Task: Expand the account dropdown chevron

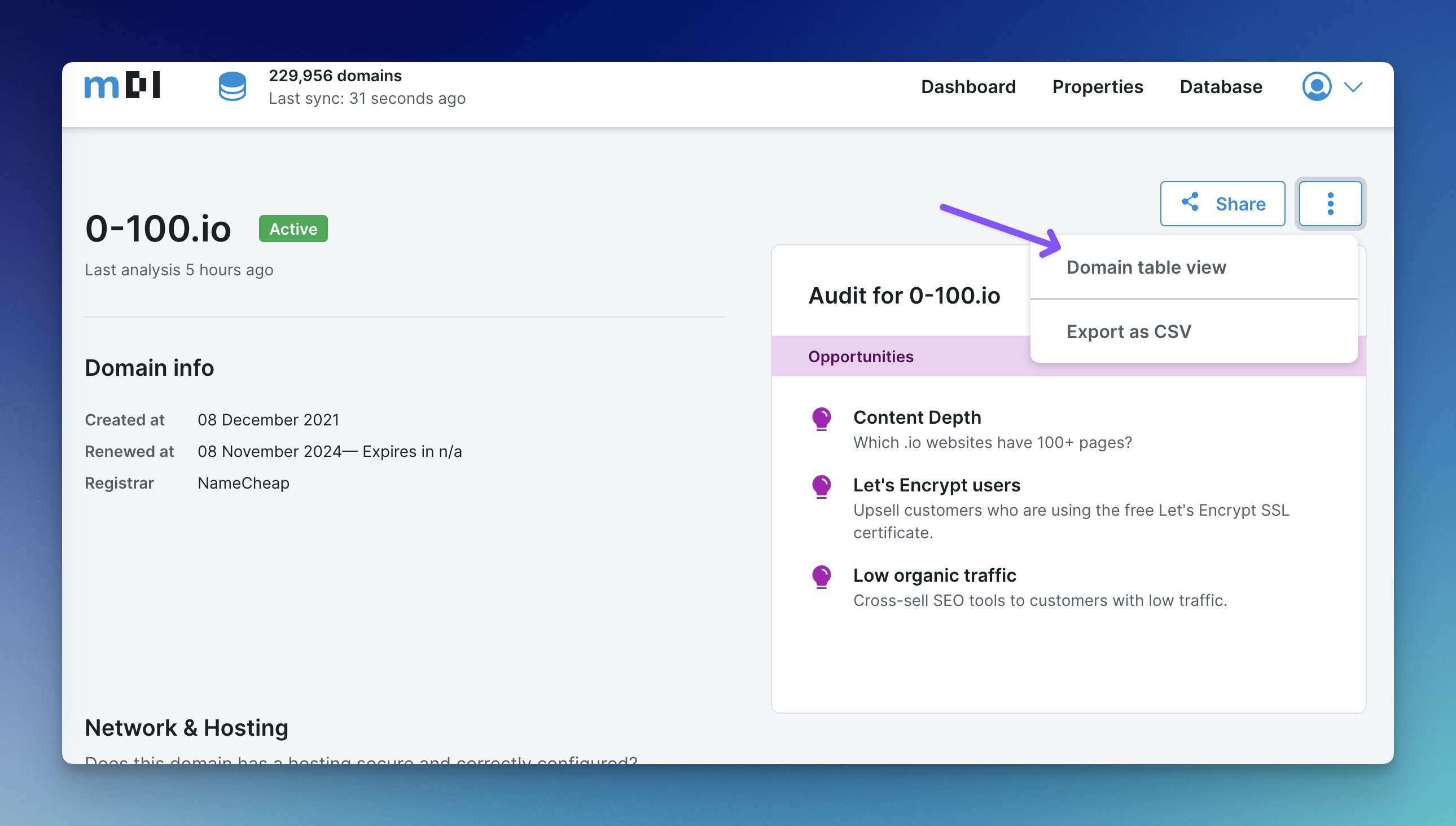Action: click(x=1353, y=87)
